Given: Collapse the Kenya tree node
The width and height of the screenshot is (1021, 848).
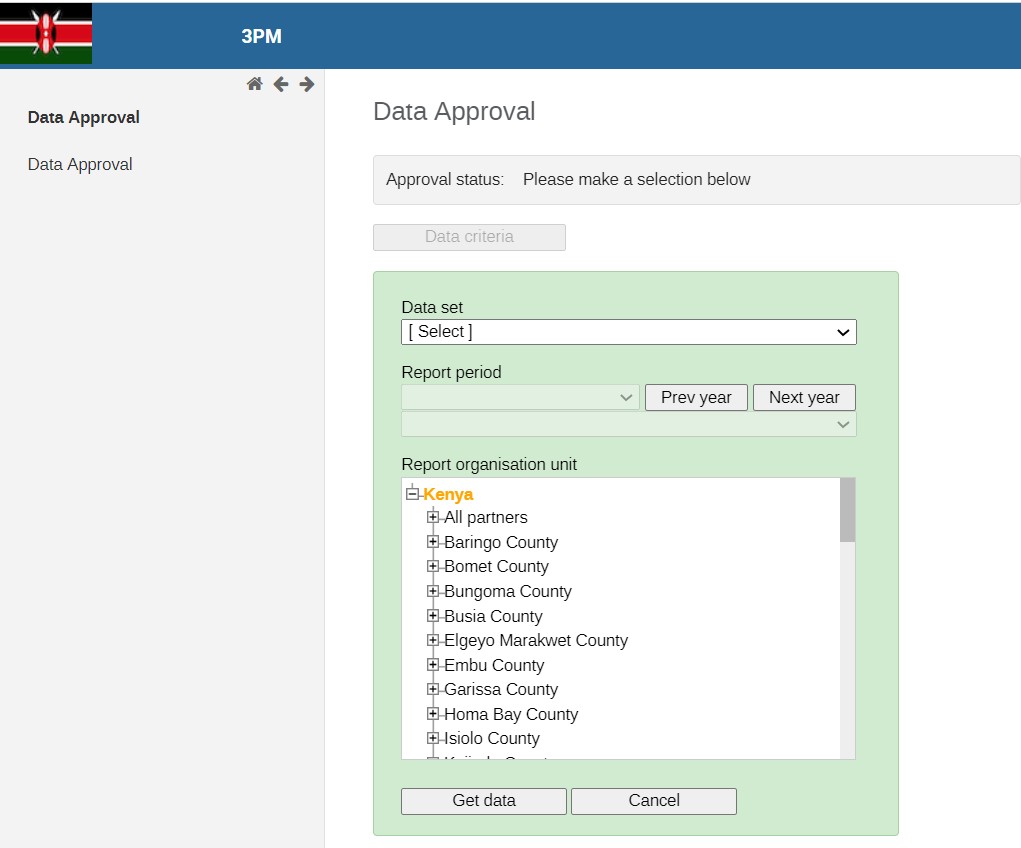Looking at the screenshot, I should pos(412,494).
